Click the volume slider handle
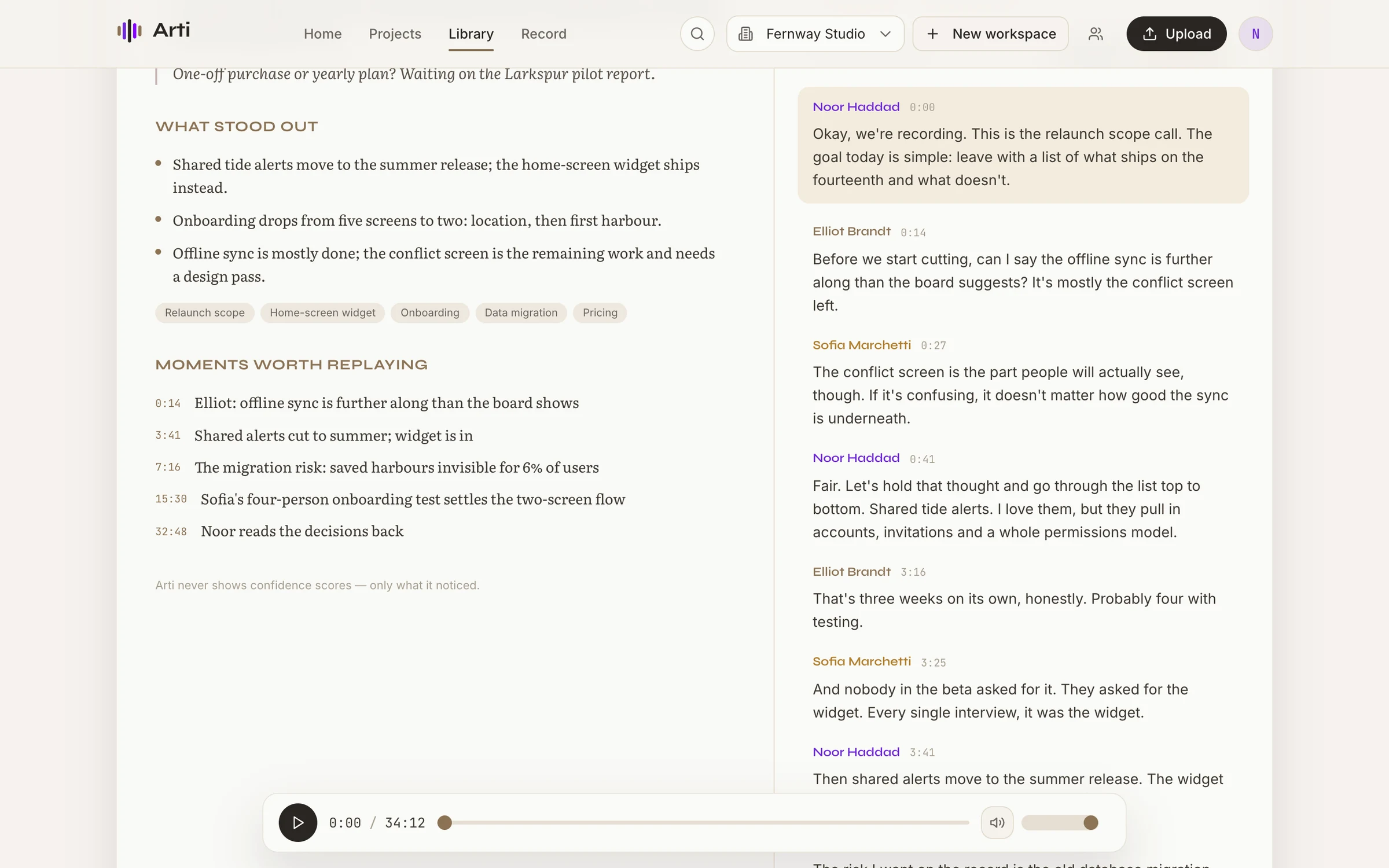Screen dimensions: 1389x868 click(1090, 822)
